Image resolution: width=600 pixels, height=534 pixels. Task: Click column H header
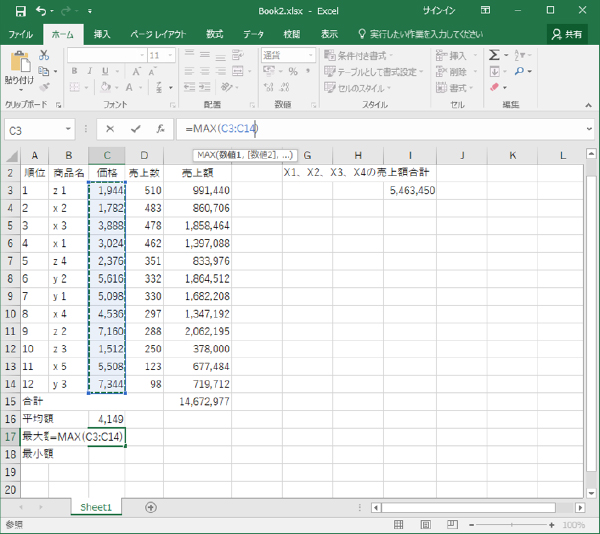358,155
